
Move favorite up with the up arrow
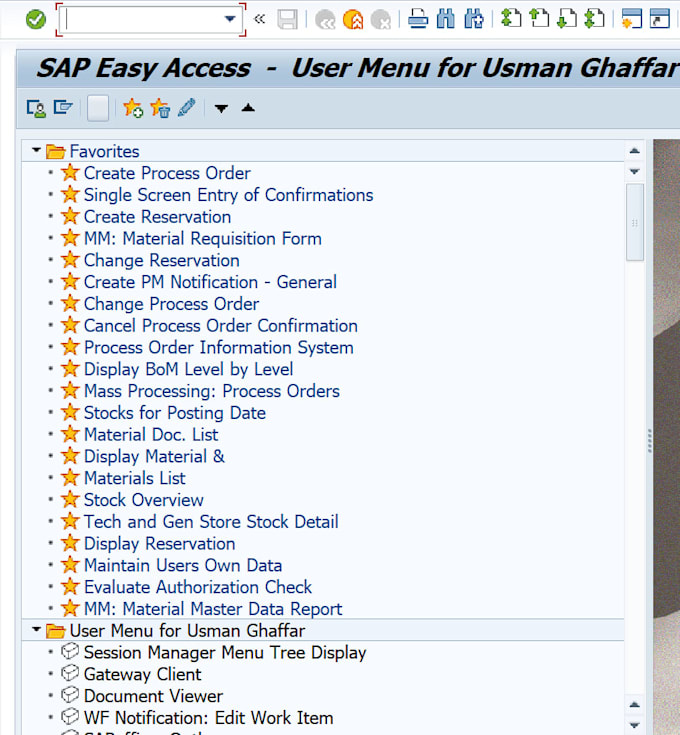click(x=248, y=108)
